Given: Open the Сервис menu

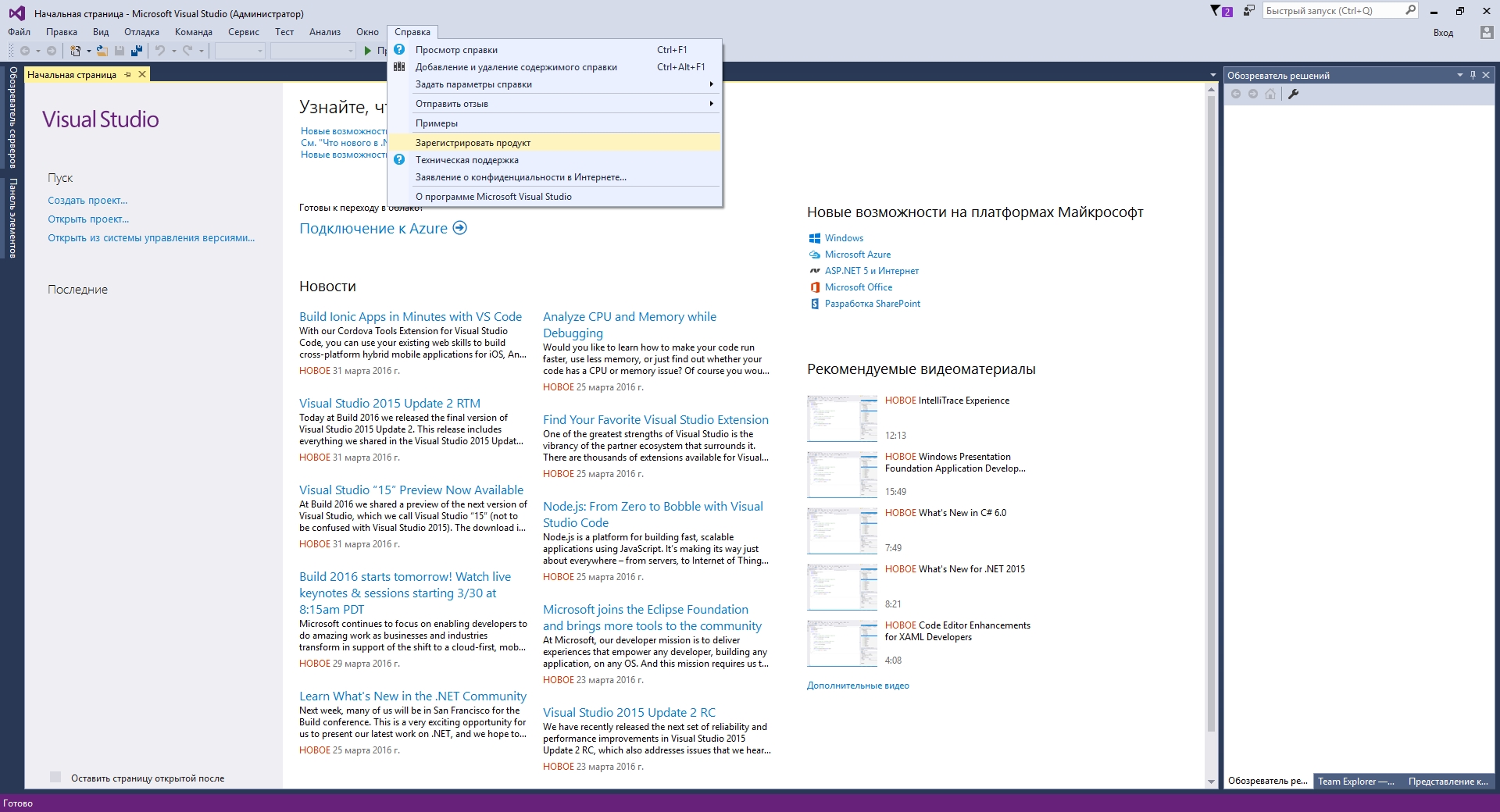Looking at the screenshot, I should pyautogui.click(x=244, y=32).
